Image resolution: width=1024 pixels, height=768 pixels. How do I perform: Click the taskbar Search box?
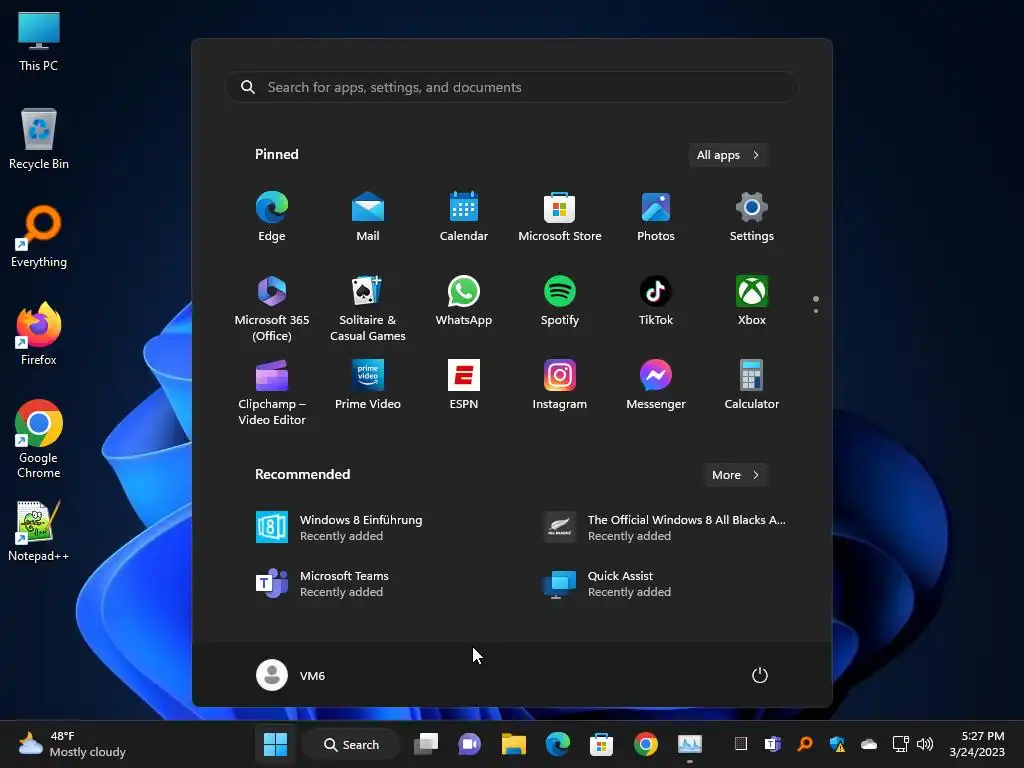tap(351, 744)
